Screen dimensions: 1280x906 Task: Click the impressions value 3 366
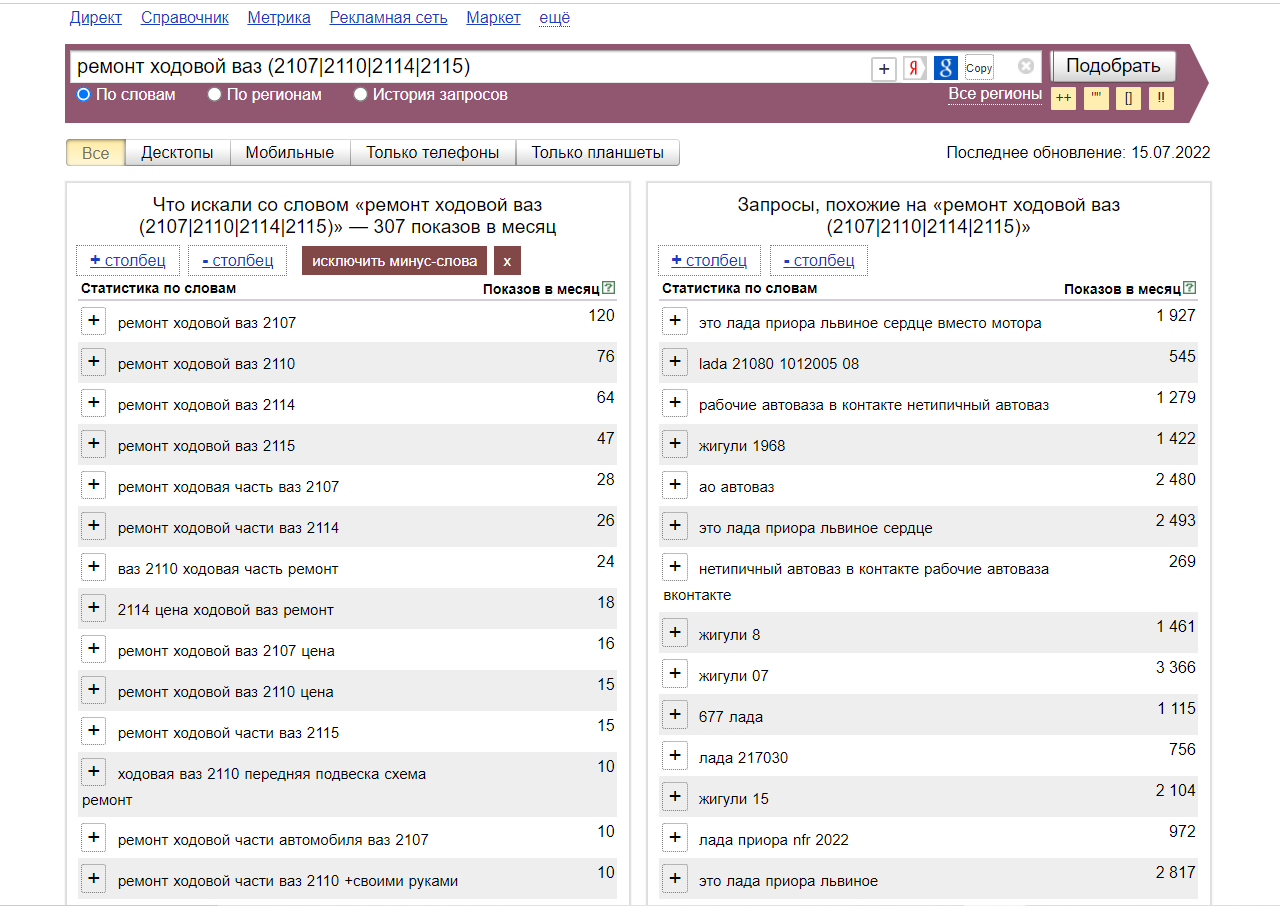tap(1175, 667)
